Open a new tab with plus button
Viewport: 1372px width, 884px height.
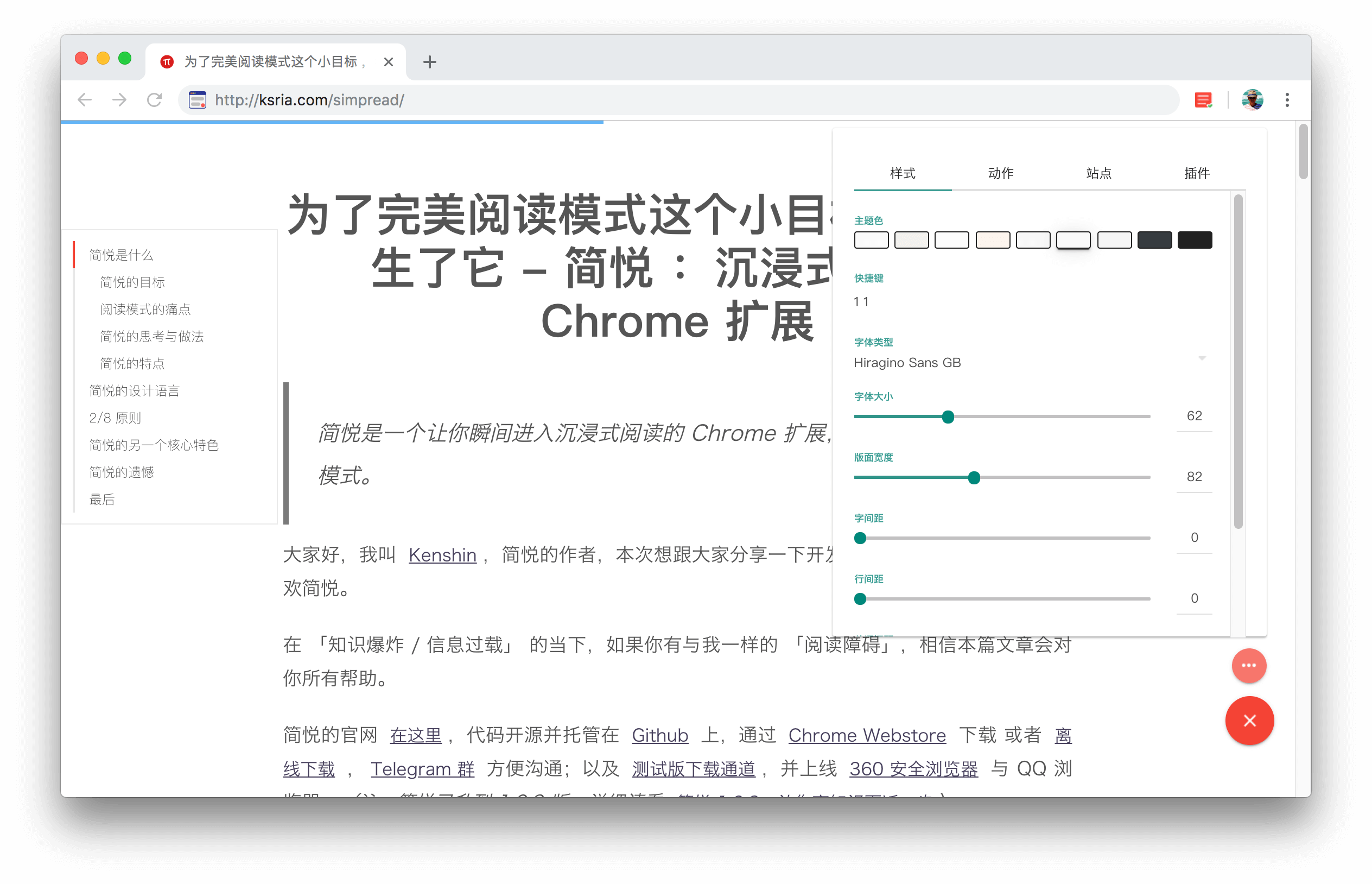[x=429, y=61]
